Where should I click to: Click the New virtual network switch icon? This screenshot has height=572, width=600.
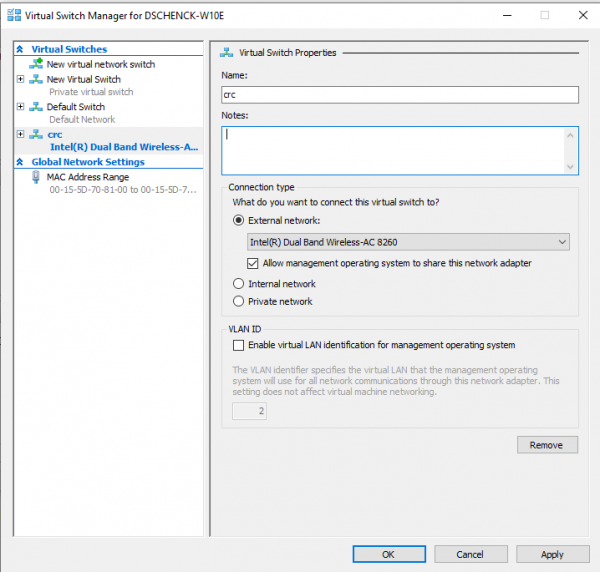pyautogui.click(x=36, y=64)
